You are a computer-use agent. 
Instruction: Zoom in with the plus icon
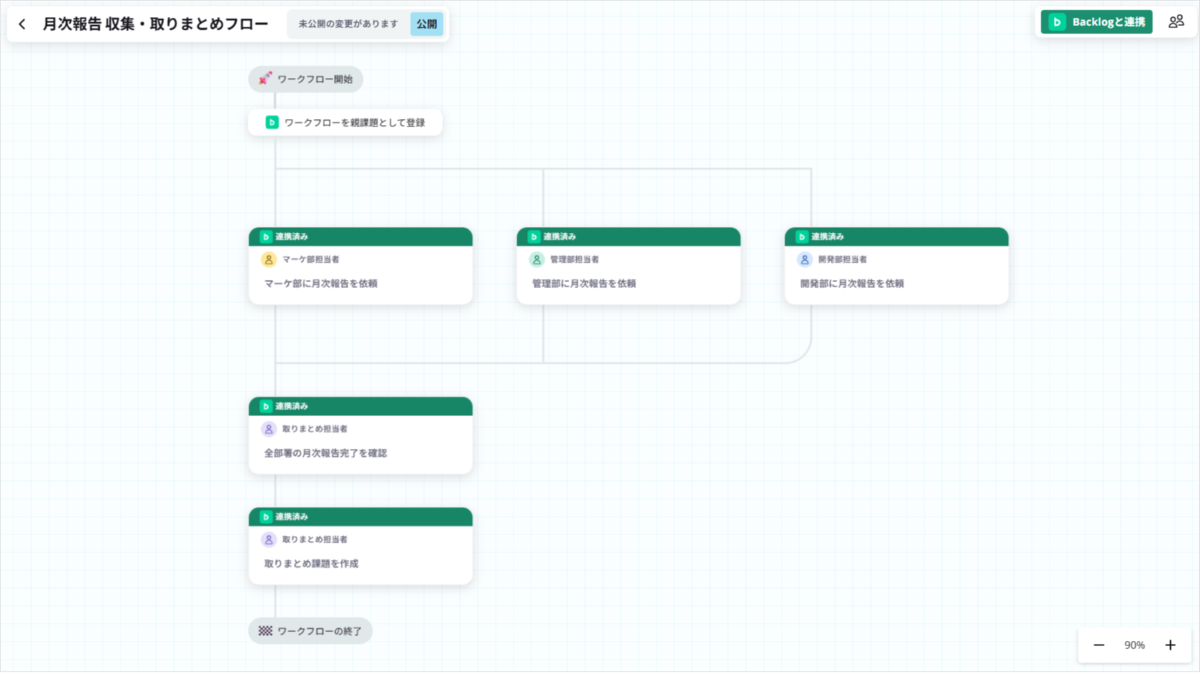1170,645
